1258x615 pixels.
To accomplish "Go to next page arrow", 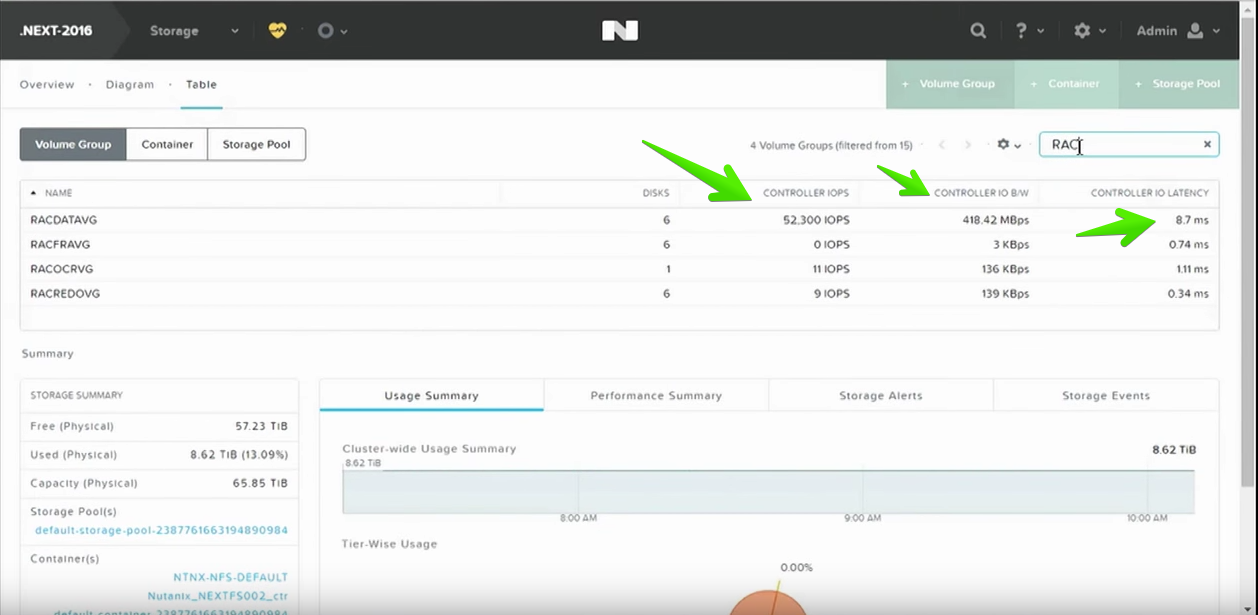I will pos(967,145).
